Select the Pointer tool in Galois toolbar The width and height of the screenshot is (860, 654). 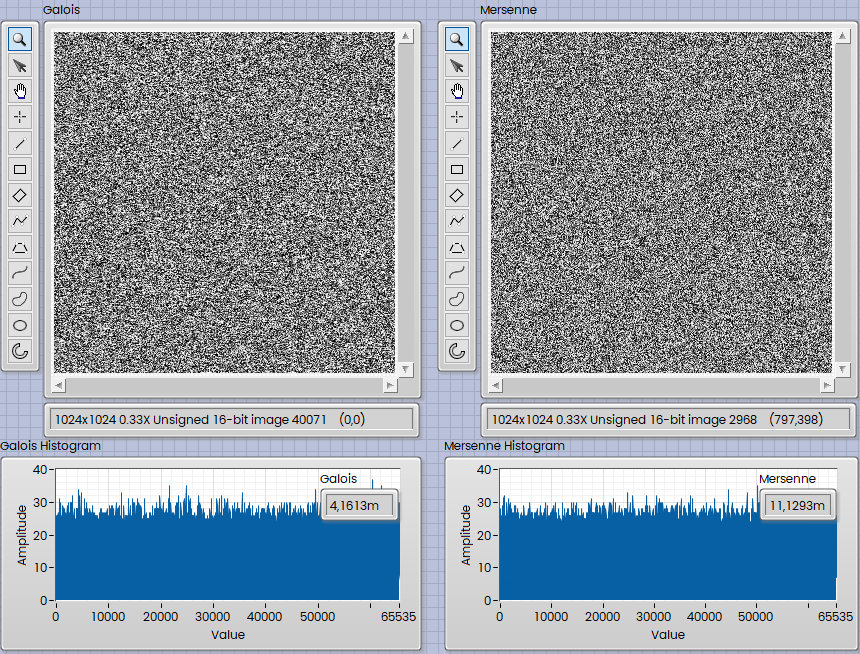[20, 66]
